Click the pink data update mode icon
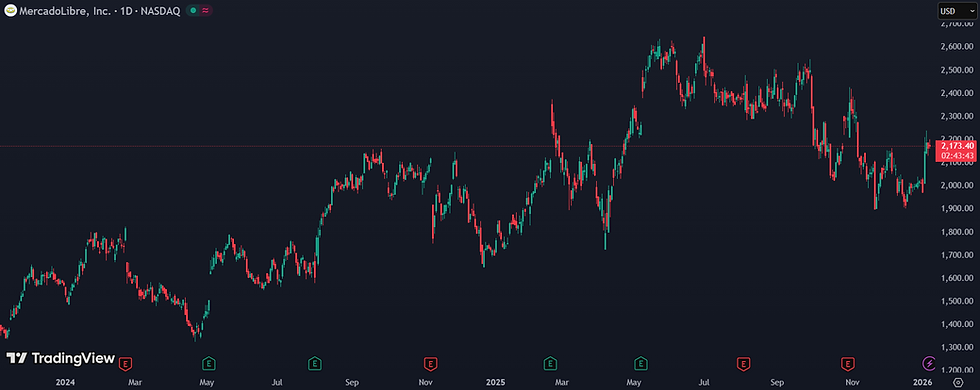This screenshot has height=390, width=980. (205, 11)
